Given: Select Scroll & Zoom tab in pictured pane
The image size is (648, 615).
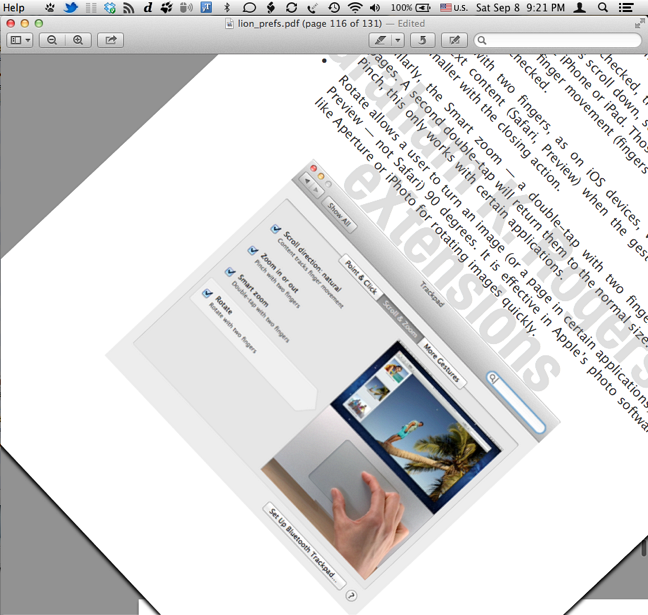Looking at the screenshot, I should click(x=400, y=319).
